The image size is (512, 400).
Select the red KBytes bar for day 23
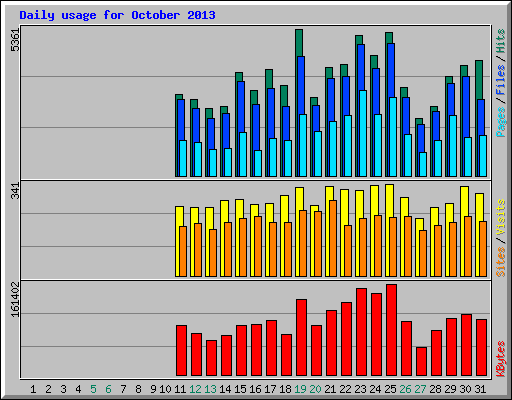[361, 332]
